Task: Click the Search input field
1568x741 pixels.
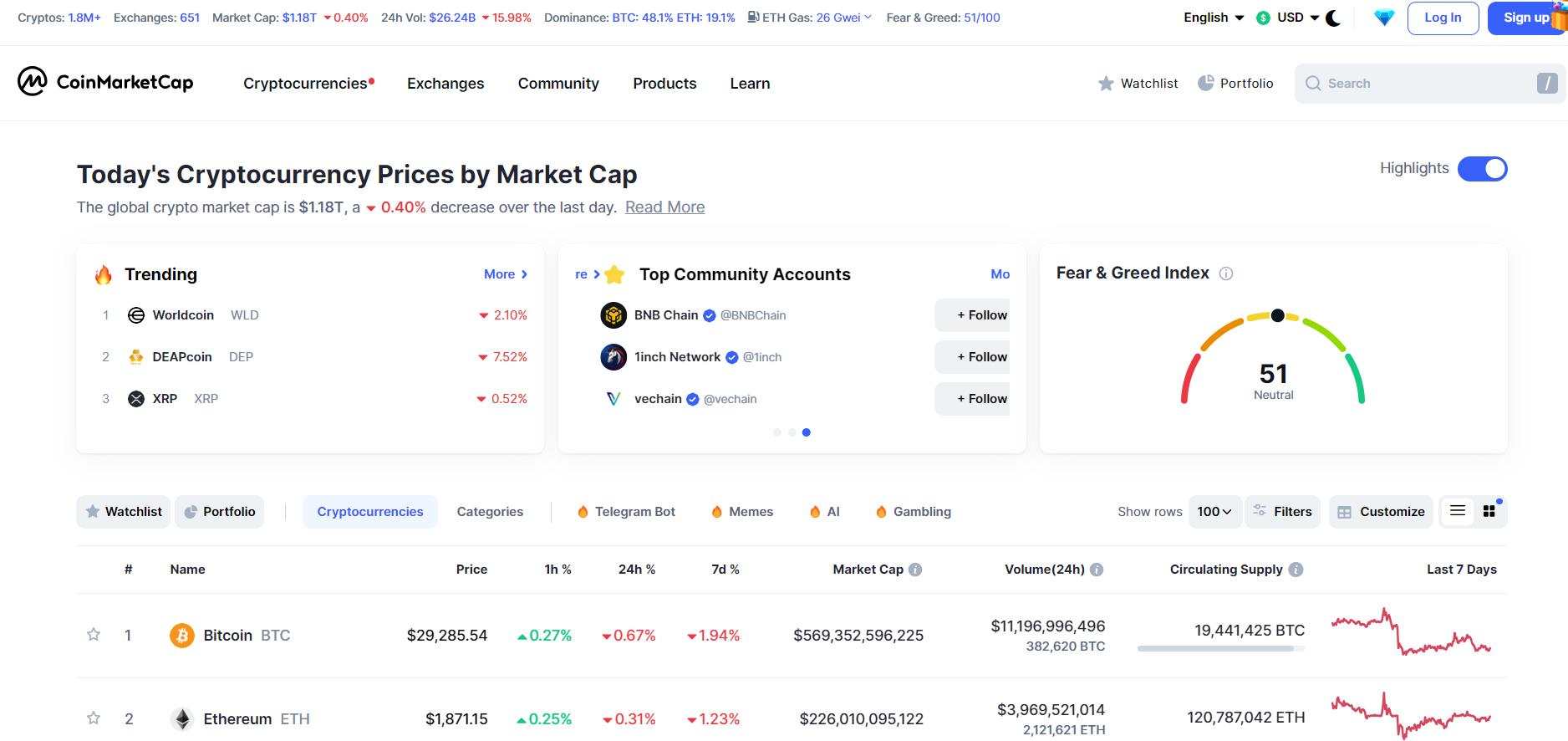Action: point(1421,84)
